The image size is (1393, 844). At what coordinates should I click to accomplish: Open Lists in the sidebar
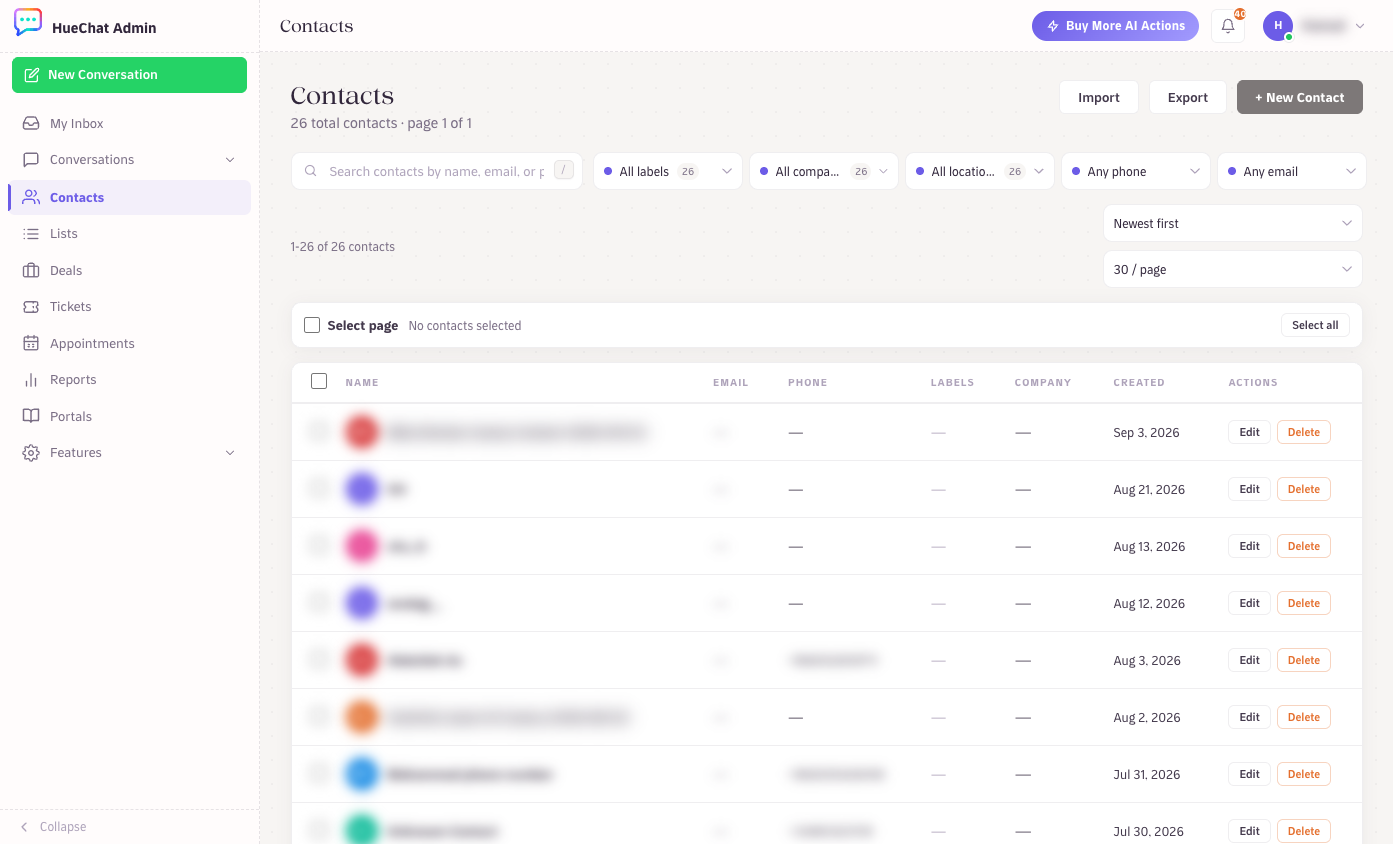pyautogui.click(x=129, y=233)
